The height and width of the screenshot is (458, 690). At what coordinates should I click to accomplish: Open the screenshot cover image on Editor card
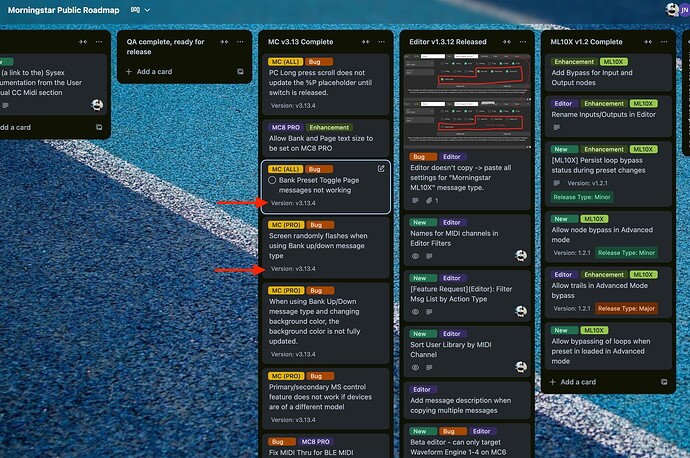click(467, 101)
